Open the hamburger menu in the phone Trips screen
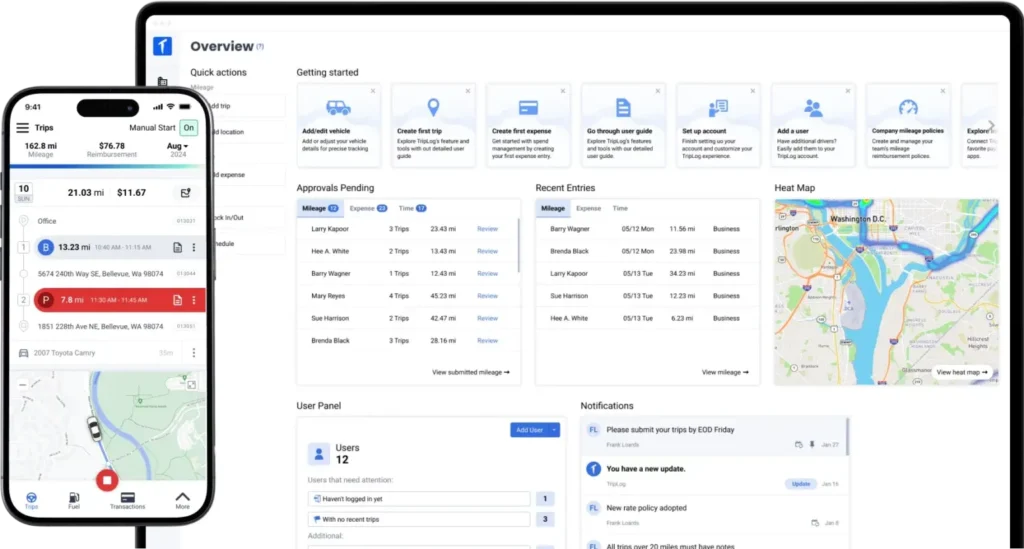Image resolution: width=1024 pixels, height=549 pixels. tap(22, 128)
